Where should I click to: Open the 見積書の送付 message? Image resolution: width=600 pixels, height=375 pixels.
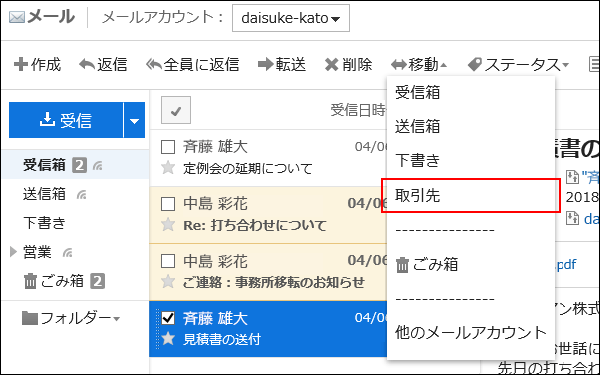point(222,339)
